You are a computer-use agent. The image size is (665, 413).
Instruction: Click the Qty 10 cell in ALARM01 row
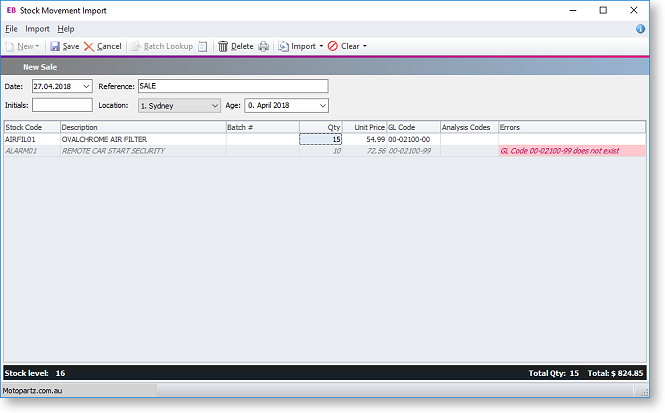tap(321, 151)
